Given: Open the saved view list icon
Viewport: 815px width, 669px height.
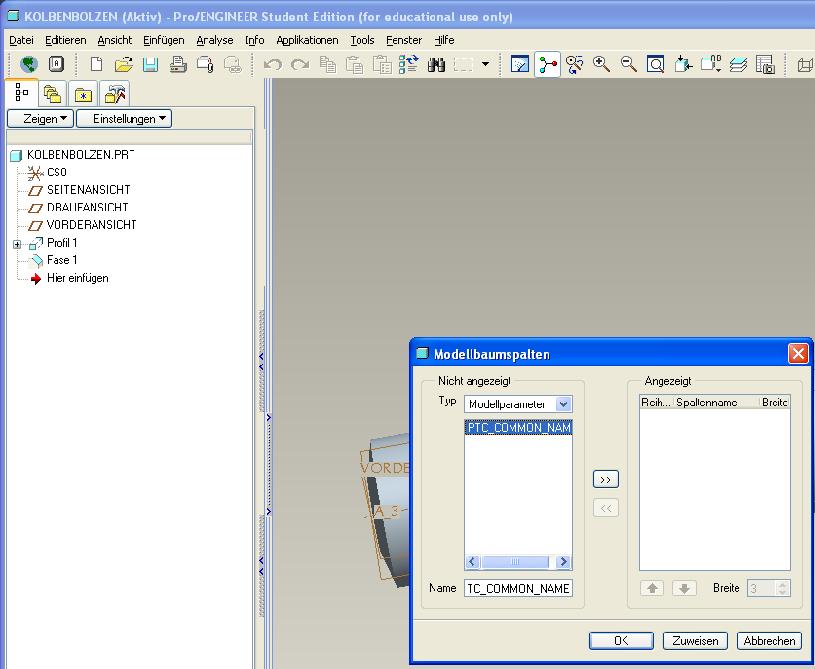Looking at the screenshot, I should (711, 64).
